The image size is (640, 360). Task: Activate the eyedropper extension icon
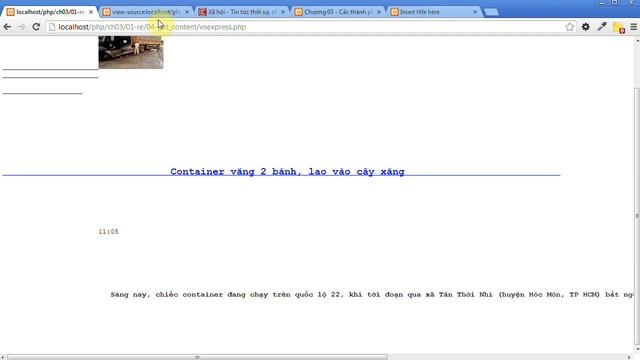602,27
